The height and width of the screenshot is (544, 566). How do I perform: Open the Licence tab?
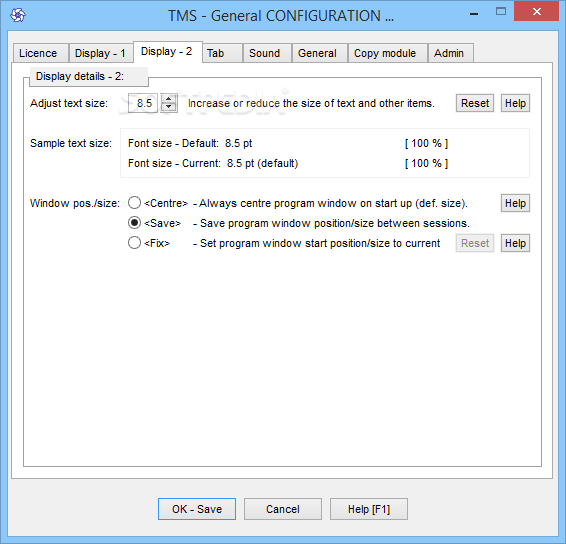[40, 53]
